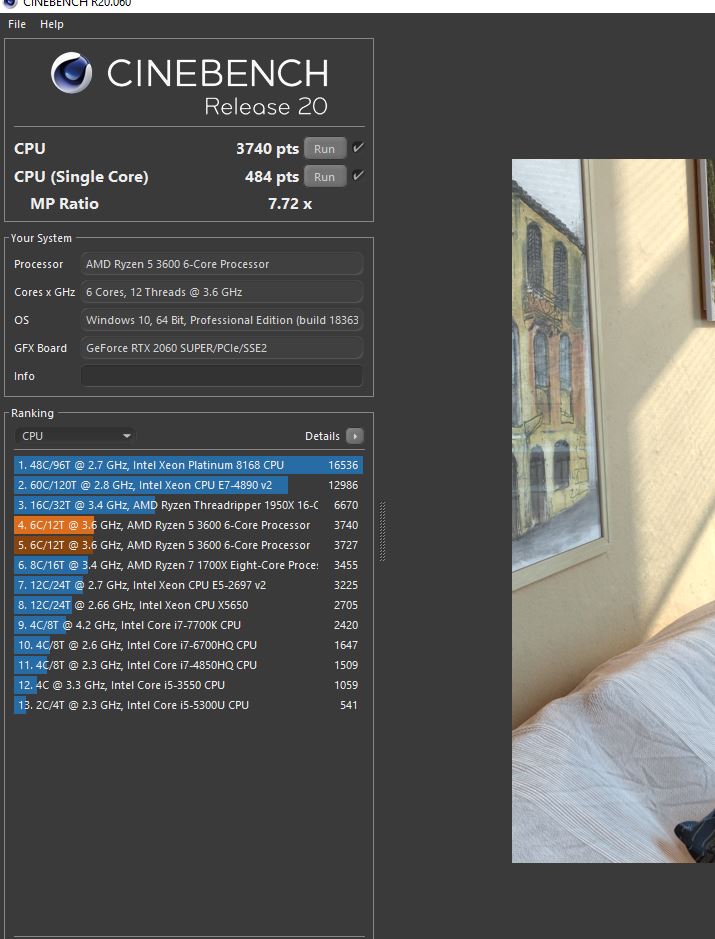The height and width of the screenshot is (939, 715).
Task: Click the 484 pts single core score
Action: (x=272, y=177)
